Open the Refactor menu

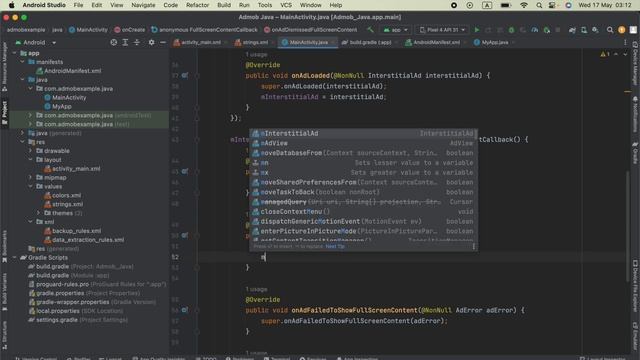[197, 5]
